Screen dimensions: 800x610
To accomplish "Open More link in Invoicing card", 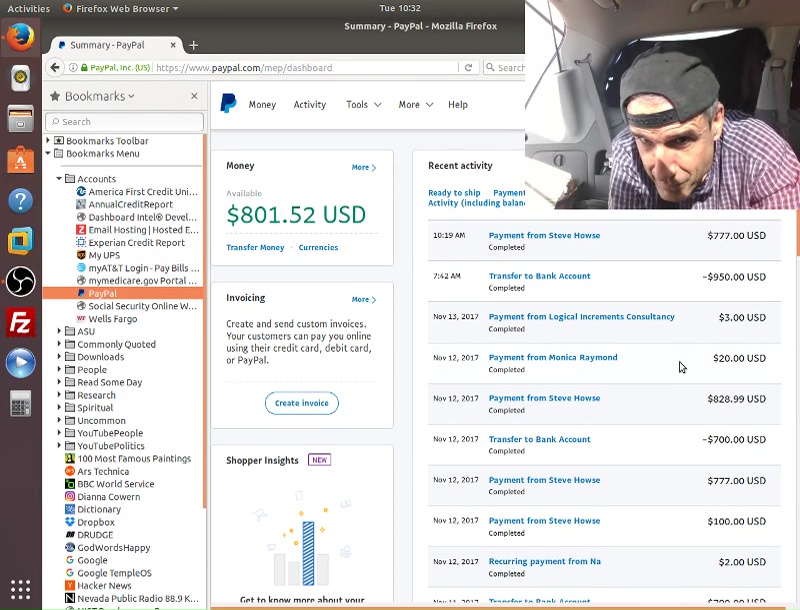I will tap(364, 299).
